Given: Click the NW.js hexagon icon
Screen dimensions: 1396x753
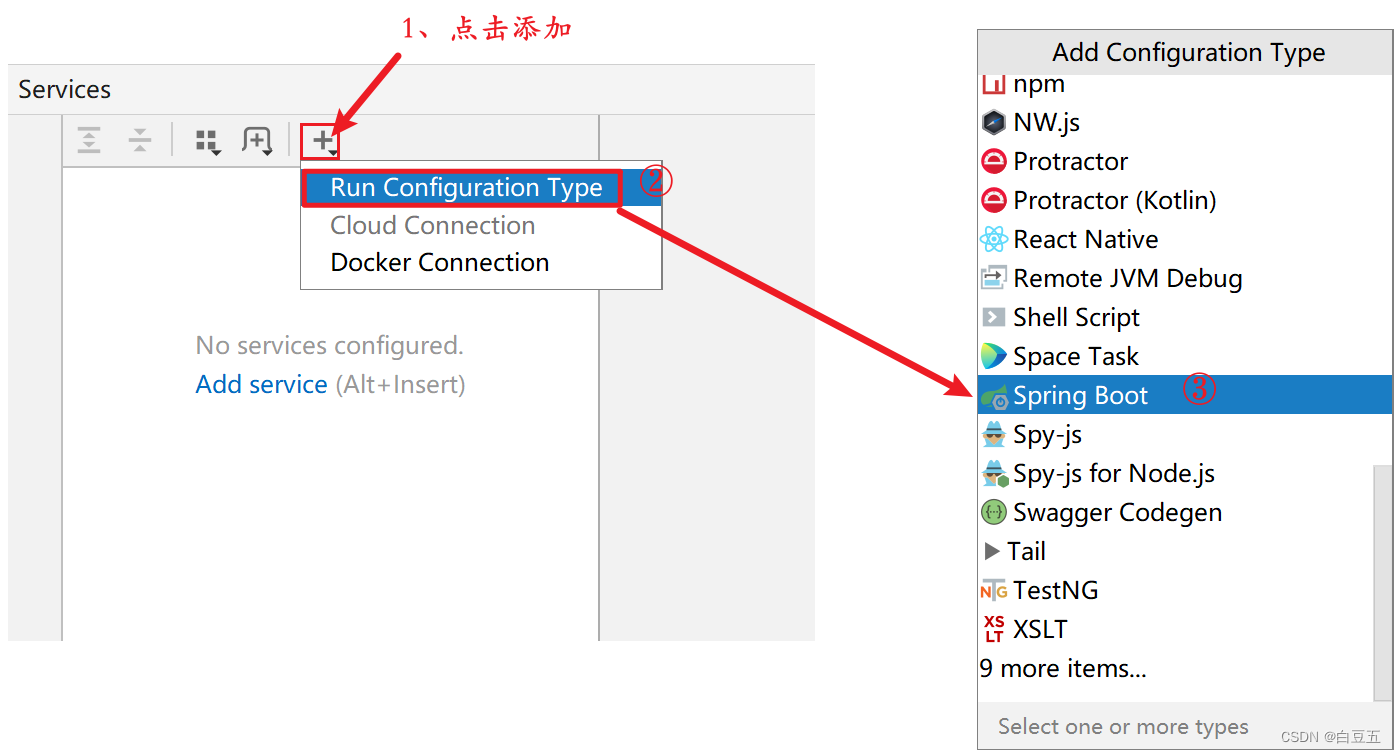Looking at the screenshot, I should (x=993, y=122).
